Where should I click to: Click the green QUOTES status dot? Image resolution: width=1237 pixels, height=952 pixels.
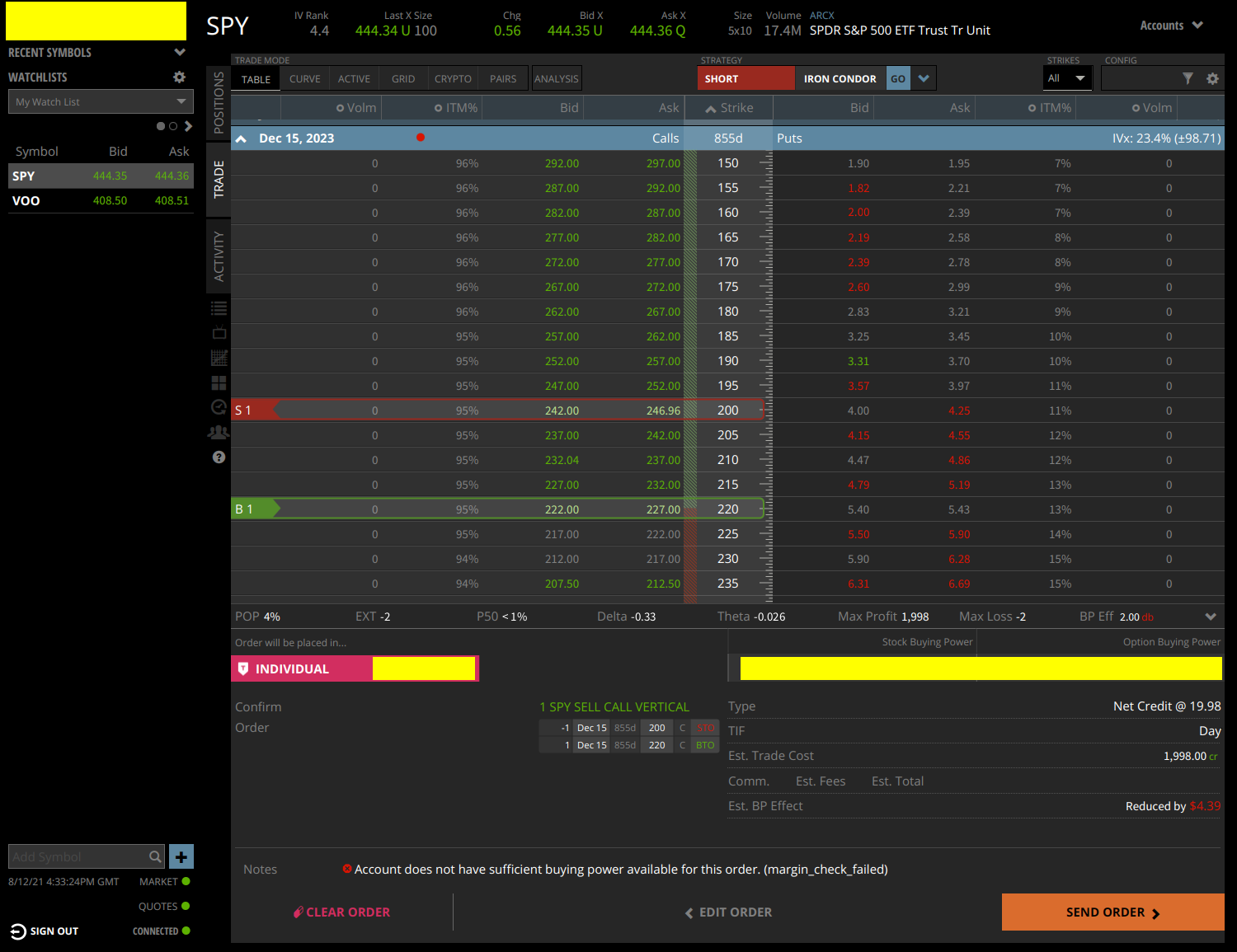[186, 906]
